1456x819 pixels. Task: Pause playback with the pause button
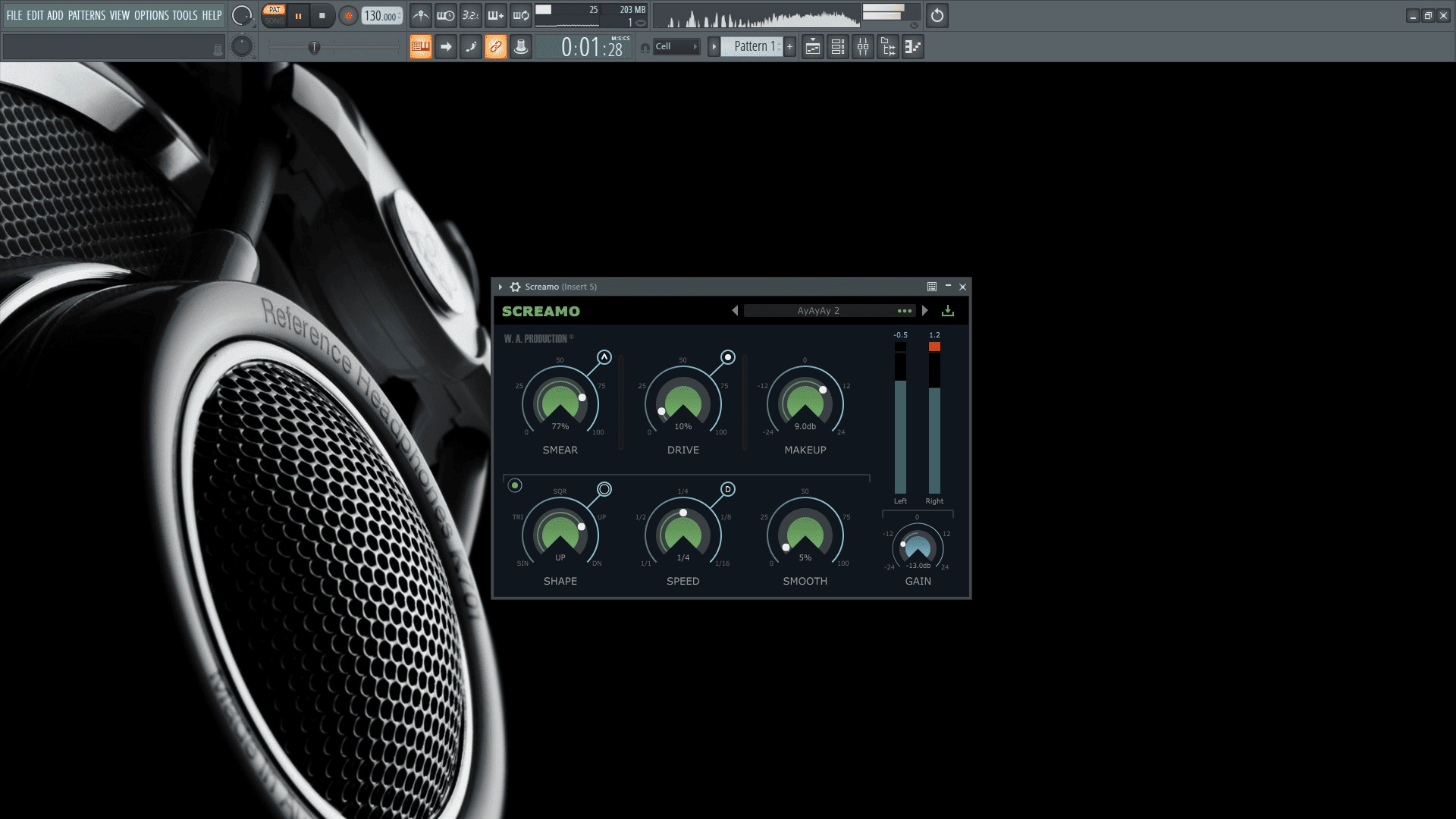point(298,15)
